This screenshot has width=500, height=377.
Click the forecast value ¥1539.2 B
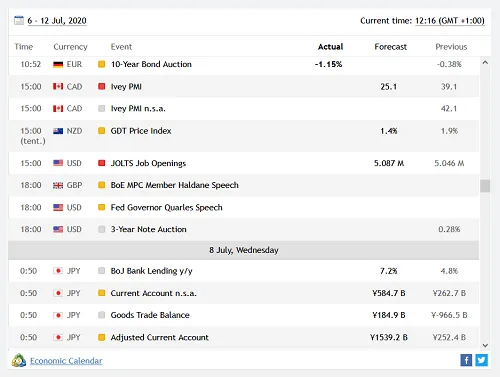(x=389, y=337)
